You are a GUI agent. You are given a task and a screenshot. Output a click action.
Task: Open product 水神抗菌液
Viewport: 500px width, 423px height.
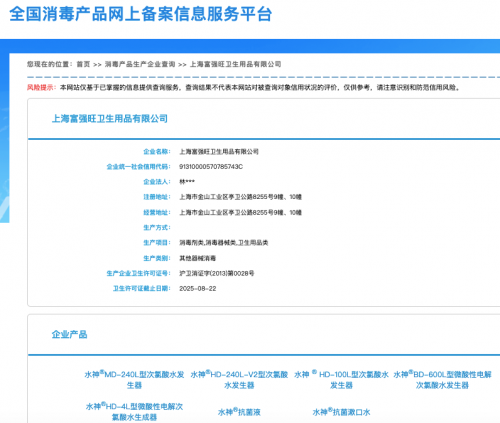pos(239,412)
